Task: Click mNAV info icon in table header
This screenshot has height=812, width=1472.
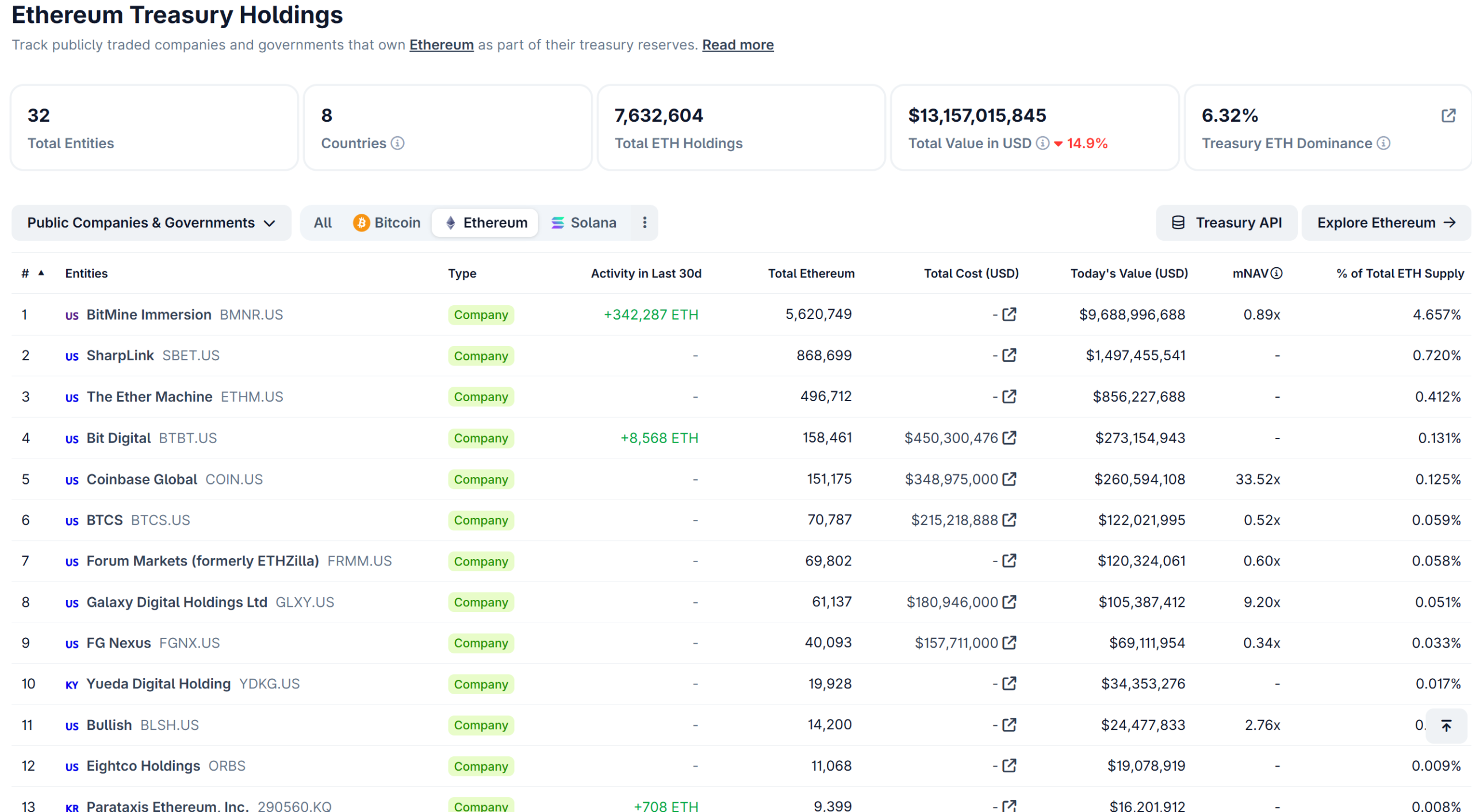Action: [x=1275, y=274]
